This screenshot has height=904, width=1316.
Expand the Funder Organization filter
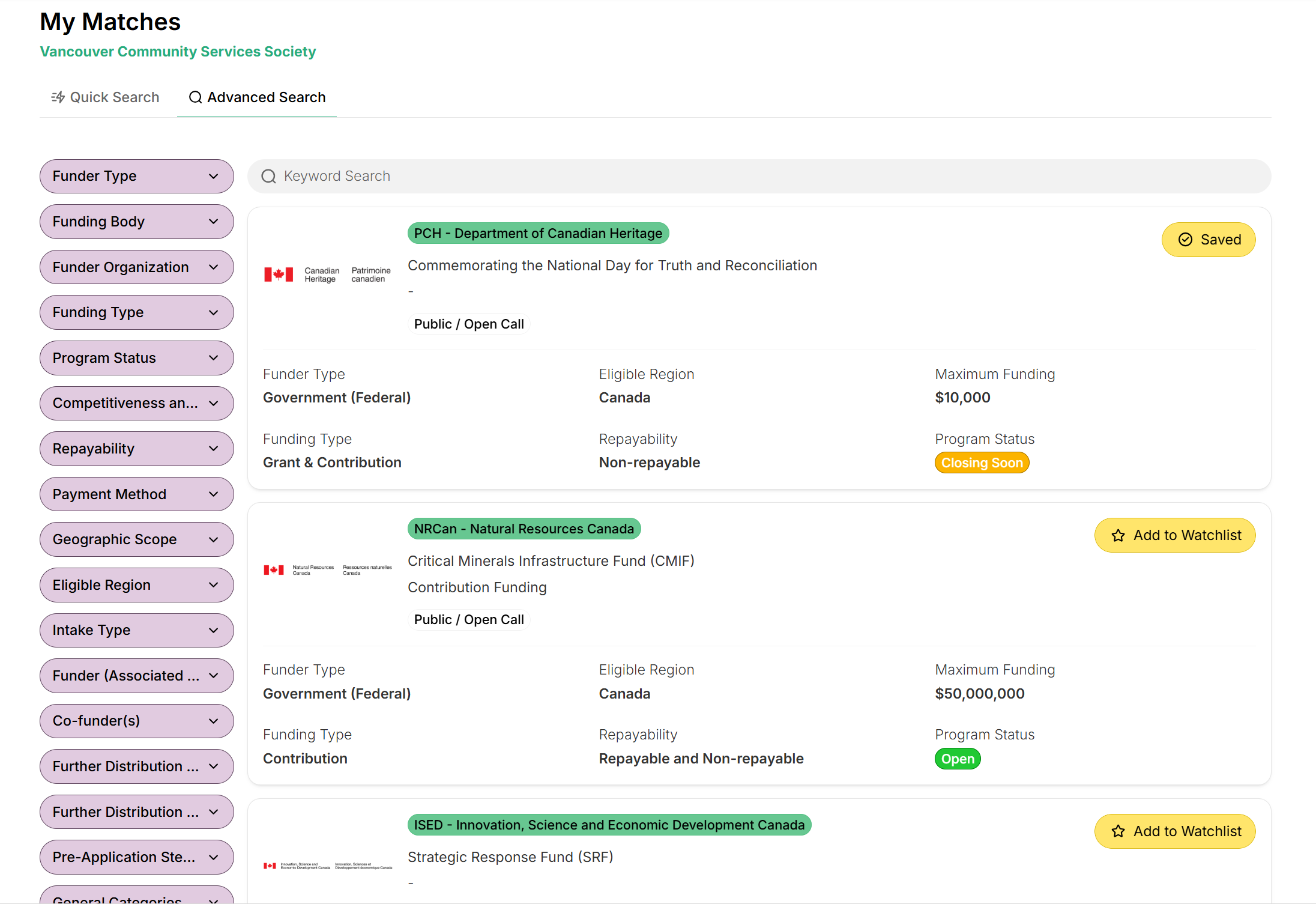(137, 267)
